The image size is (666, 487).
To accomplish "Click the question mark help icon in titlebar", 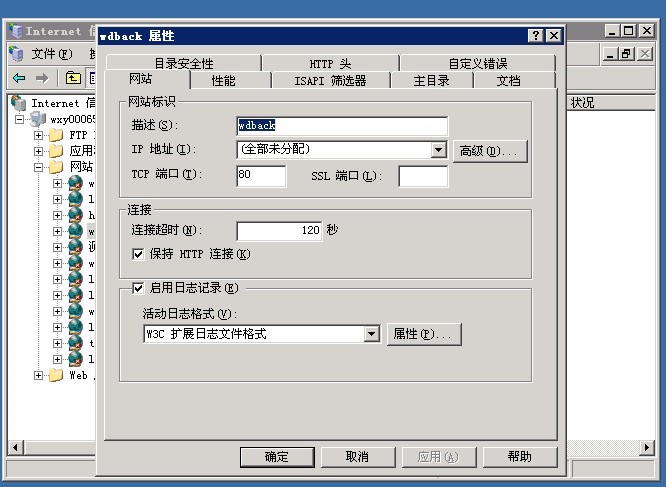I will [x=536, y=35].
